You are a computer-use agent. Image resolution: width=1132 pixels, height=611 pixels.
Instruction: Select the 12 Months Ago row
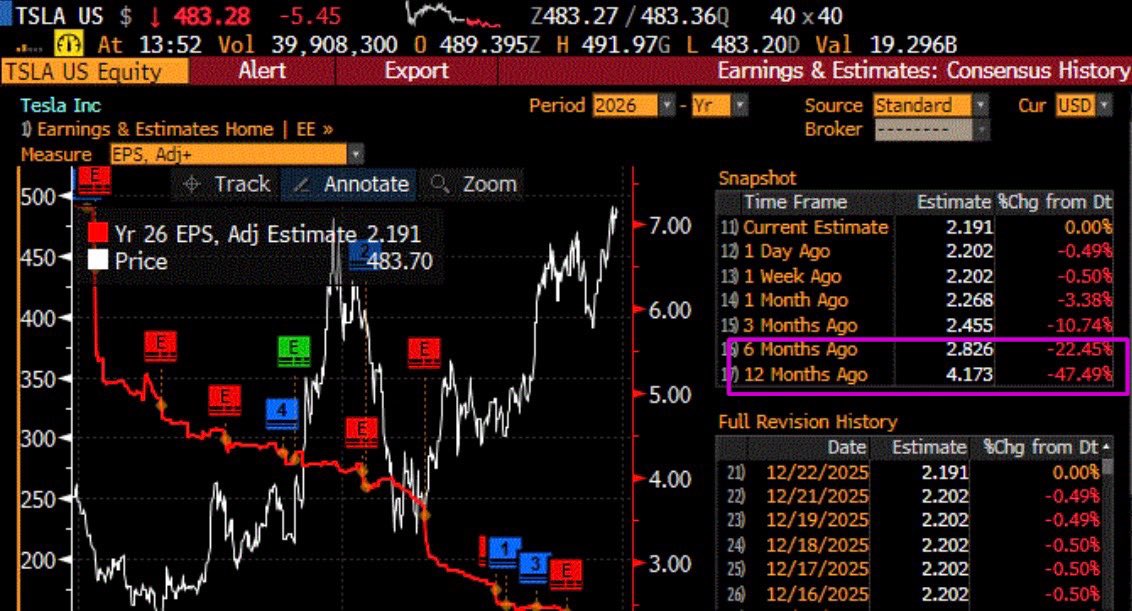pyautogui.click(x=915, y=374)
